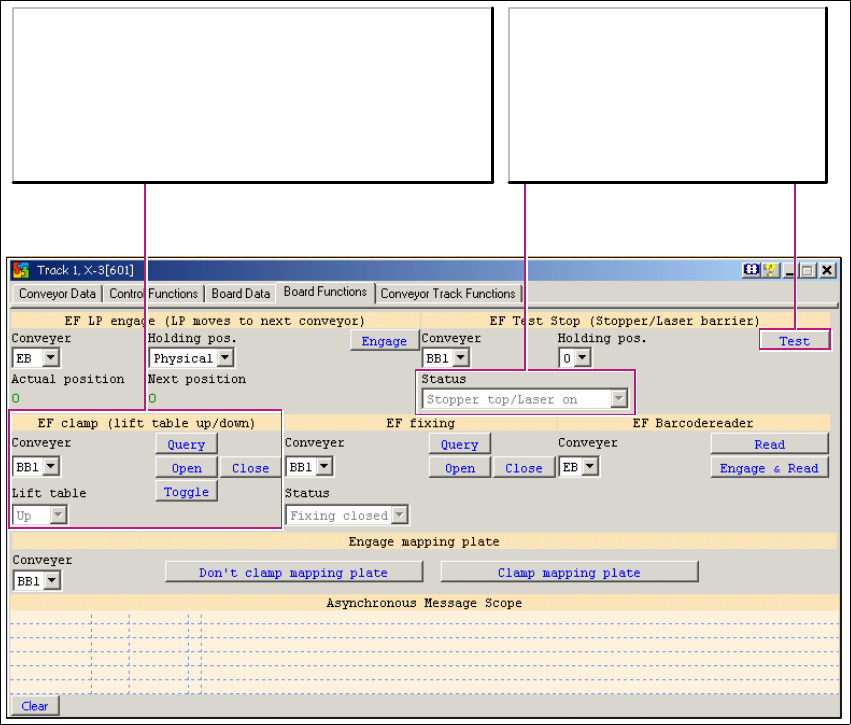Click the Engage & Read button
Screen dimensions: 851x725
click(x=769, y=468)
